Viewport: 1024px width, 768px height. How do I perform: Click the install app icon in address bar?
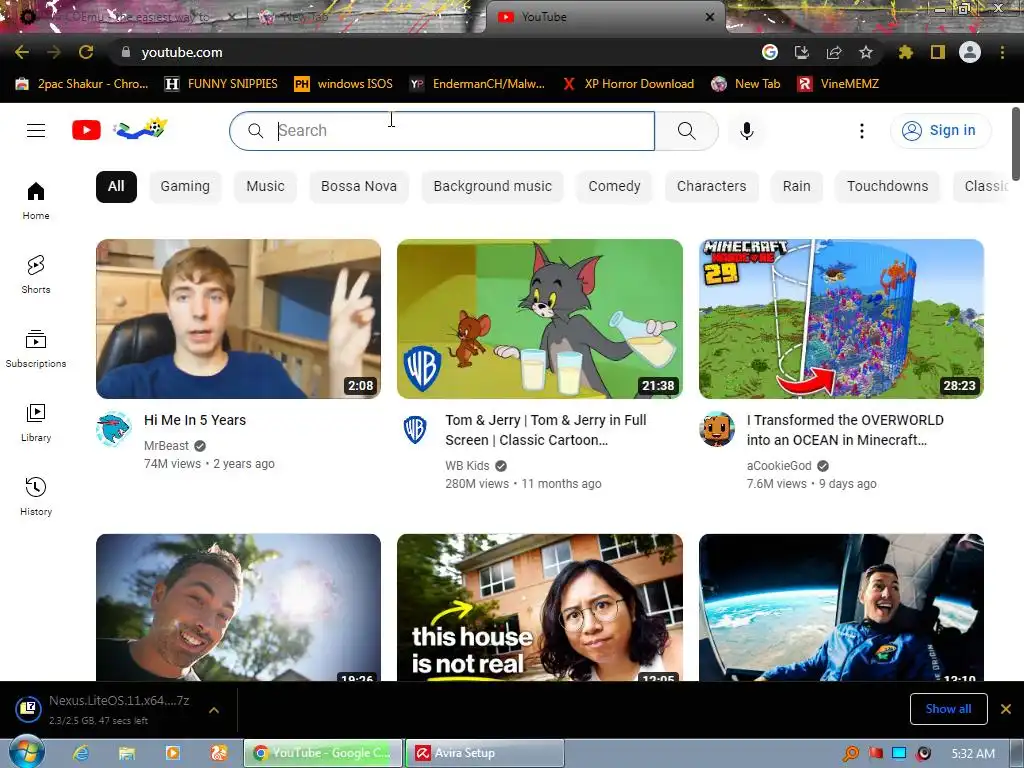tap(802, 52)
